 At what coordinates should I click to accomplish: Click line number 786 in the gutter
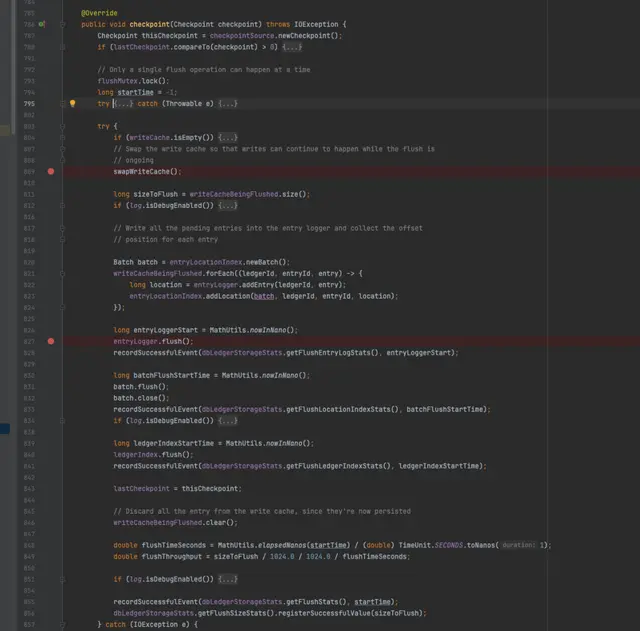point(29,24)
